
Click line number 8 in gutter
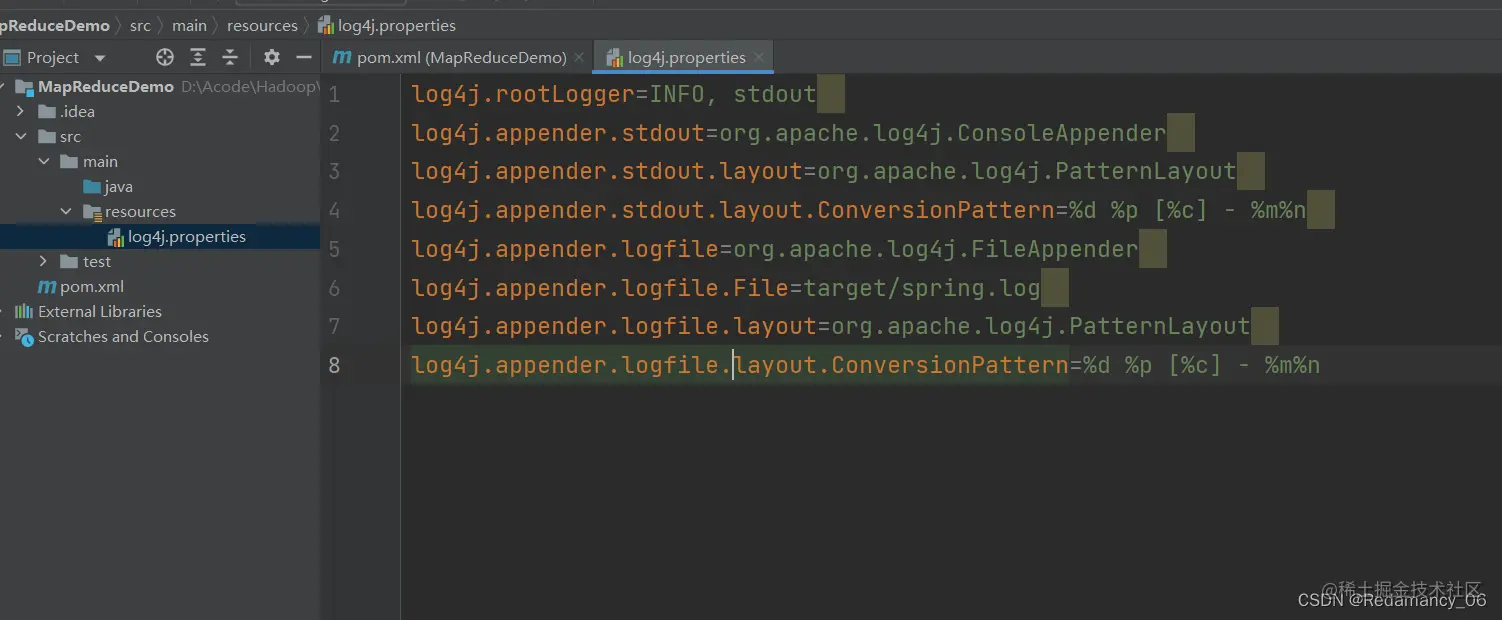334,365
